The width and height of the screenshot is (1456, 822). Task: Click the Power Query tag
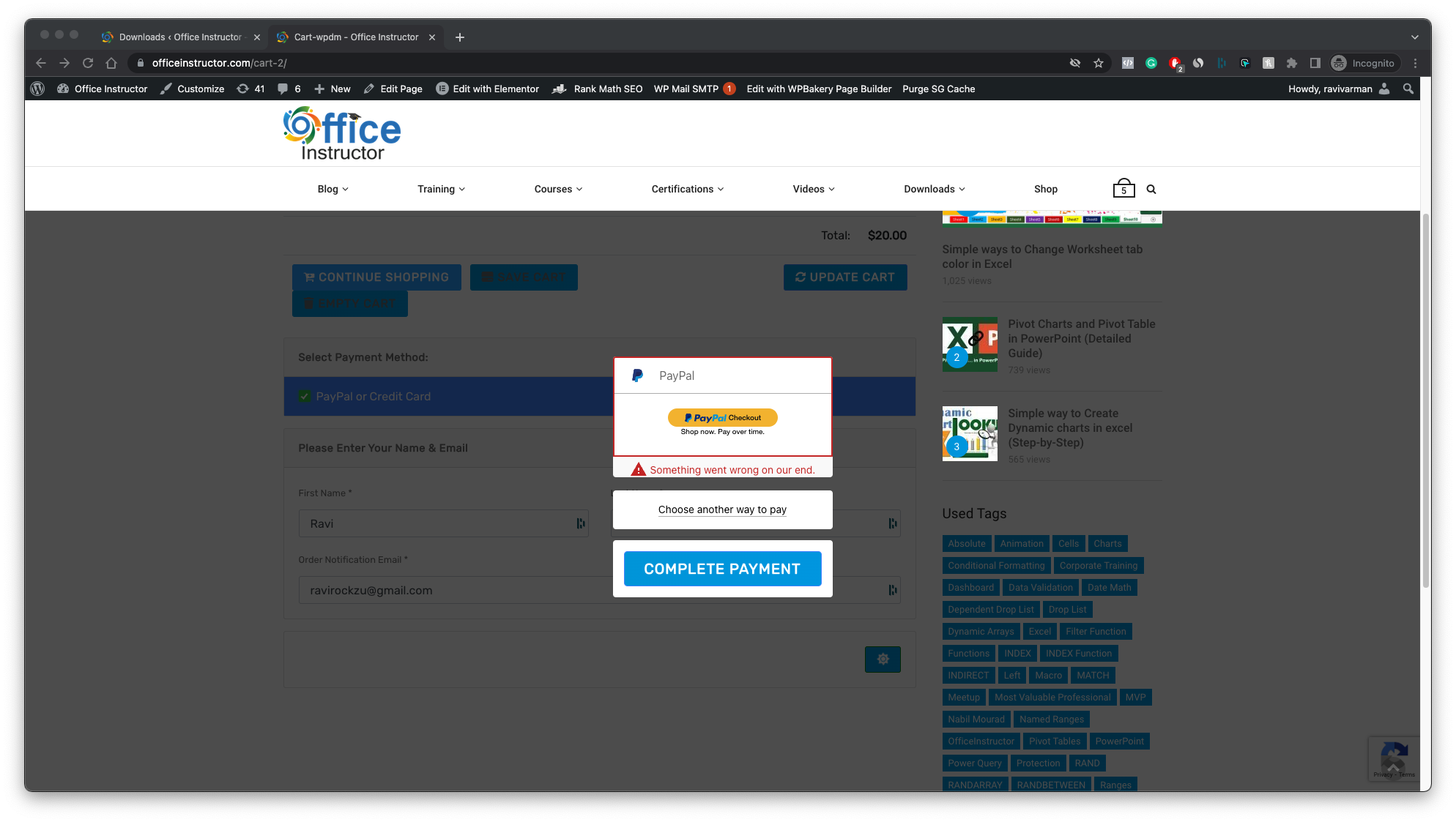point(974,763)
